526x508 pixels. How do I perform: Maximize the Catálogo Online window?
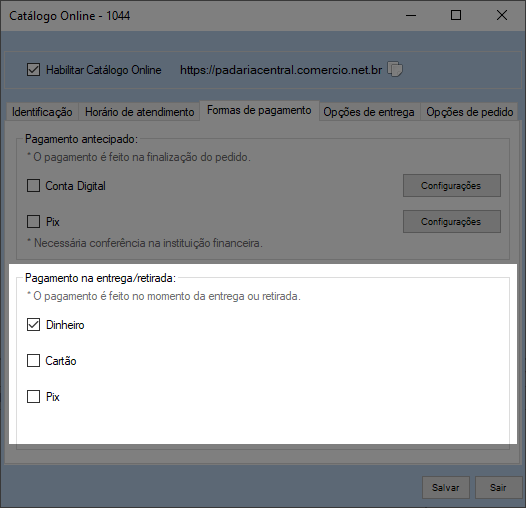pyautogui.click(x=456, y=15)
